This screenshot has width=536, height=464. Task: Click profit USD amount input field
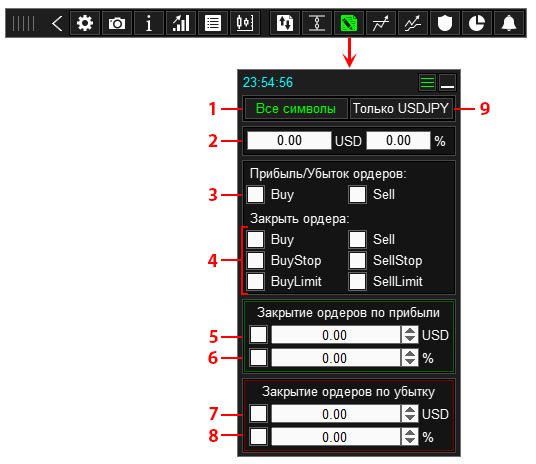click(336, 335)
